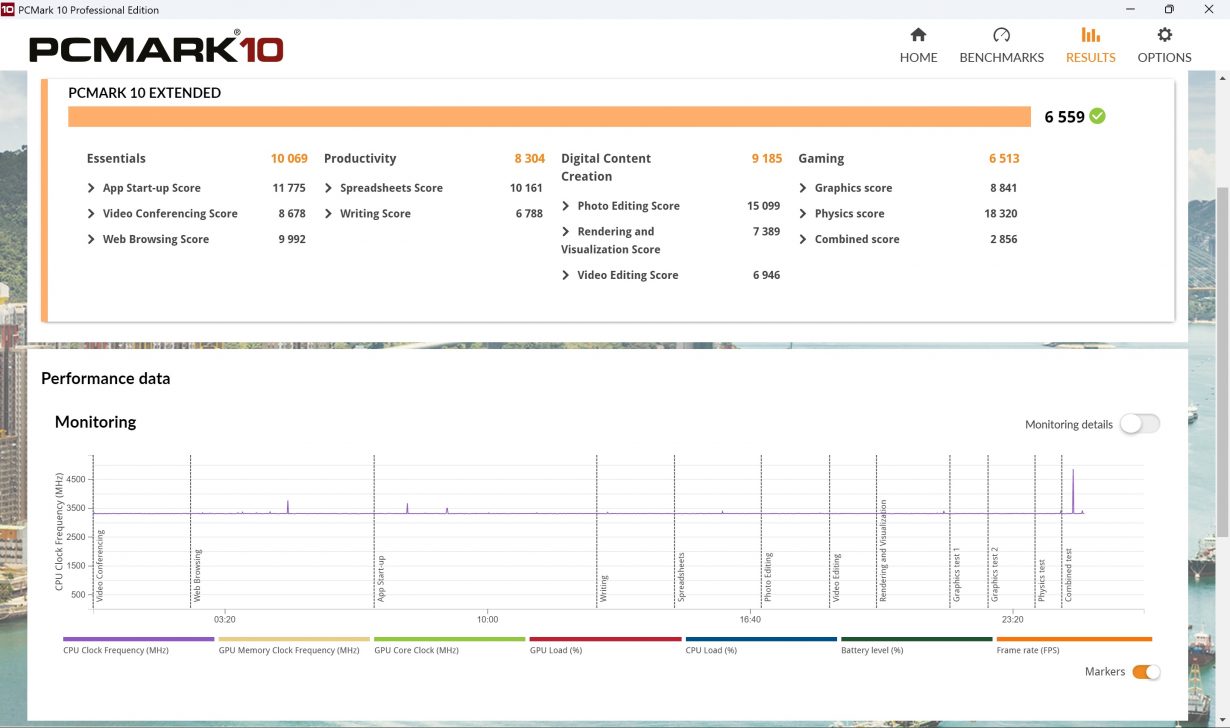Restore down the application window
The width and height of the screenshot is (1230, 728).
1168,9
